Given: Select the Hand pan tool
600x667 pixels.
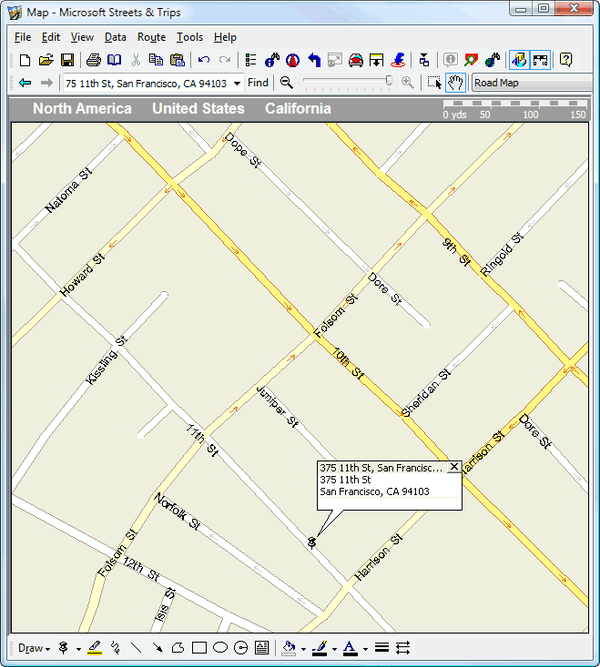Looking at the screenshot, I should click(x=455, y=83).
